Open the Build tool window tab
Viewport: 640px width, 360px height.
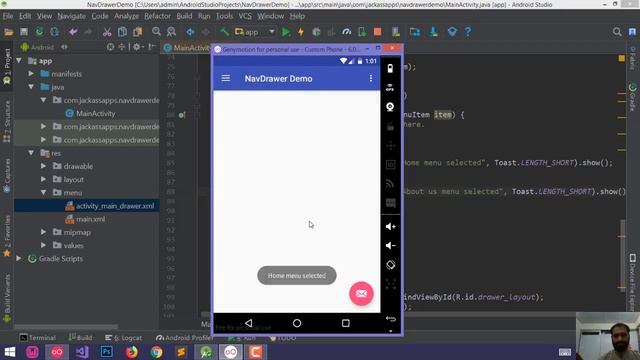80,338
